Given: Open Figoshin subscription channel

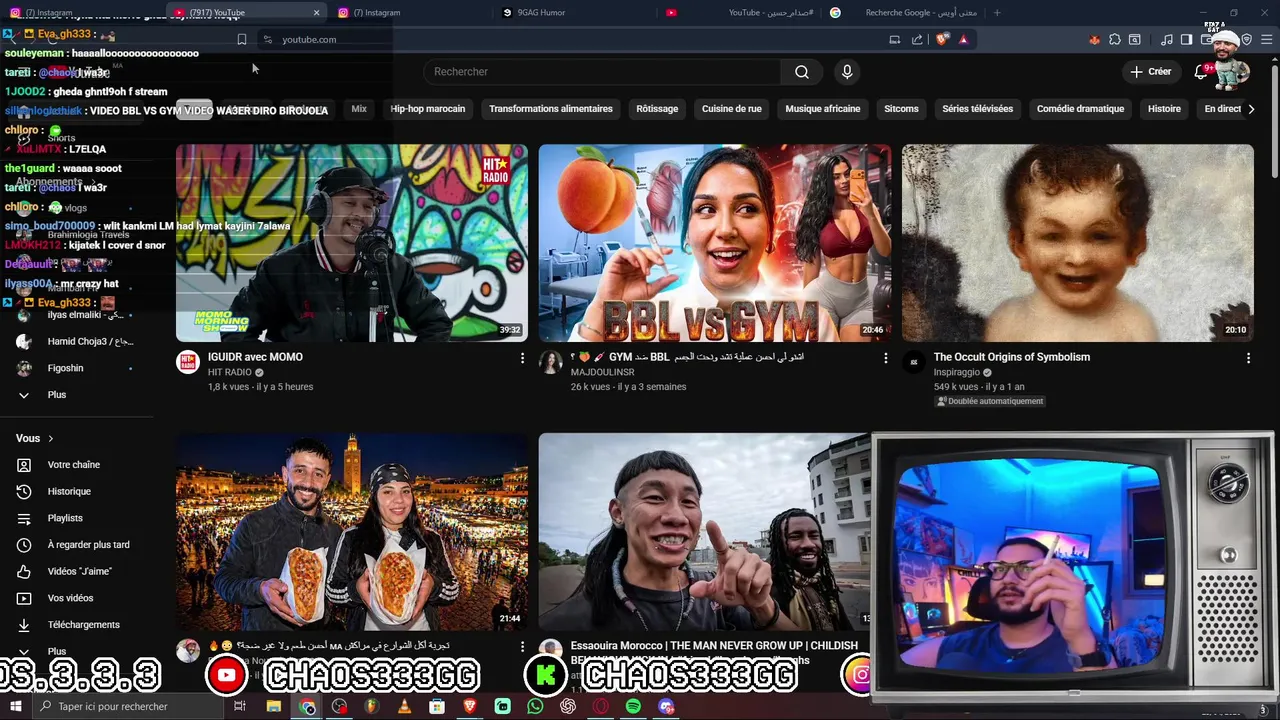Looking at the screenshot, I should (x=66, y=368).
